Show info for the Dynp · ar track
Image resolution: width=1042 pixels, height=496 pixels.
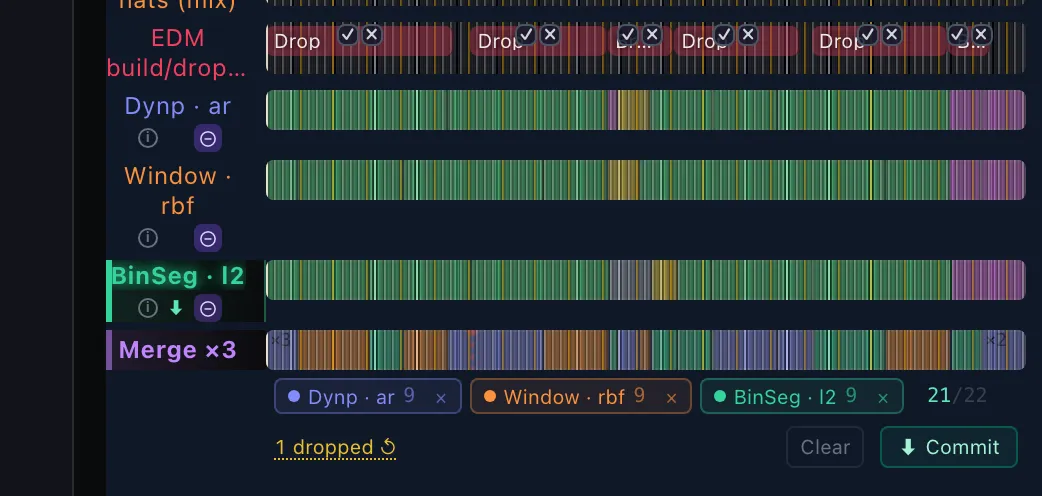pos(148,138)
